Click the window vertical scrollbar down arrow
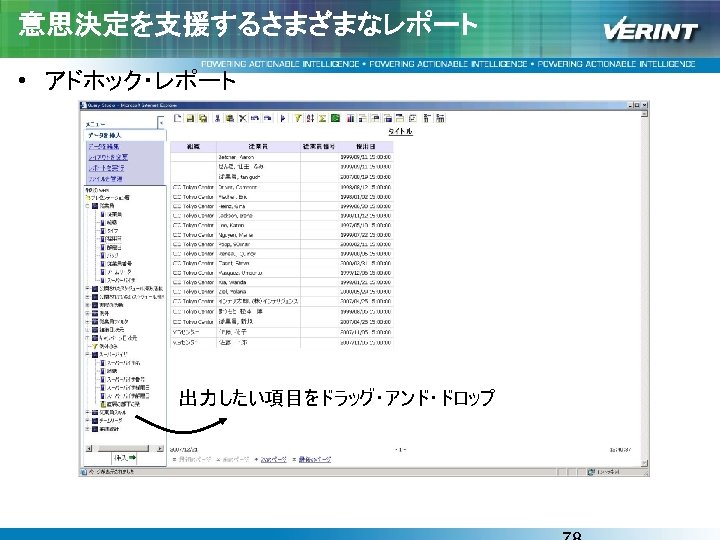 (x=644, y=463)
